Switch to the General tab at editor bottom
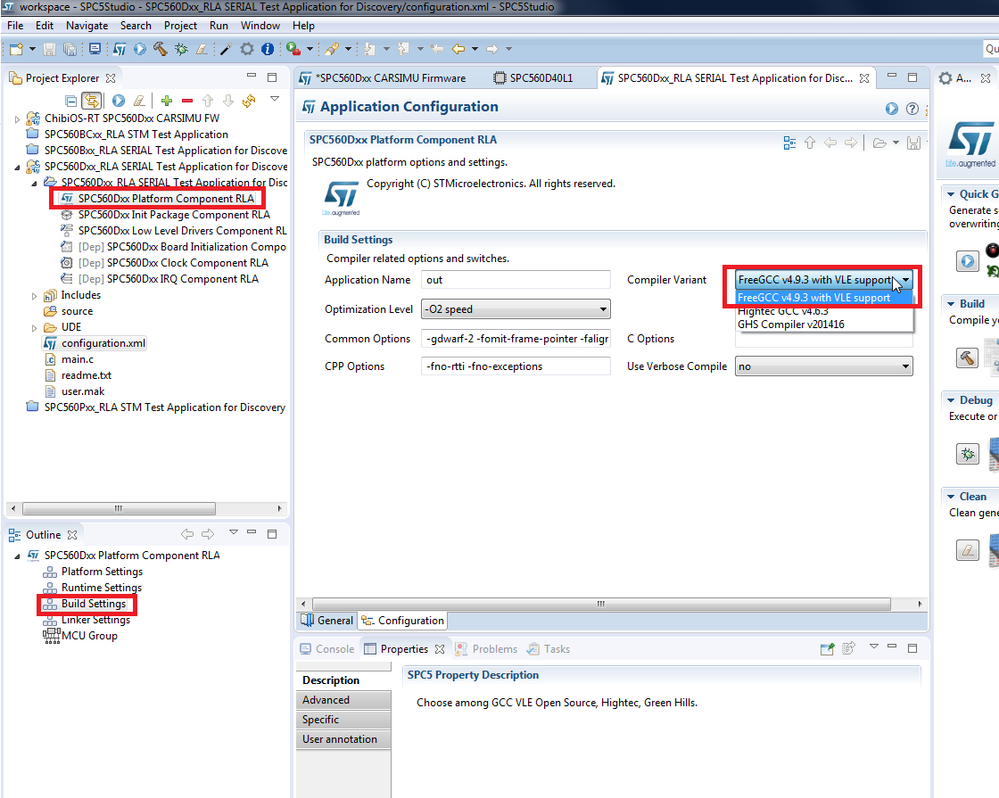 point(327,620)
